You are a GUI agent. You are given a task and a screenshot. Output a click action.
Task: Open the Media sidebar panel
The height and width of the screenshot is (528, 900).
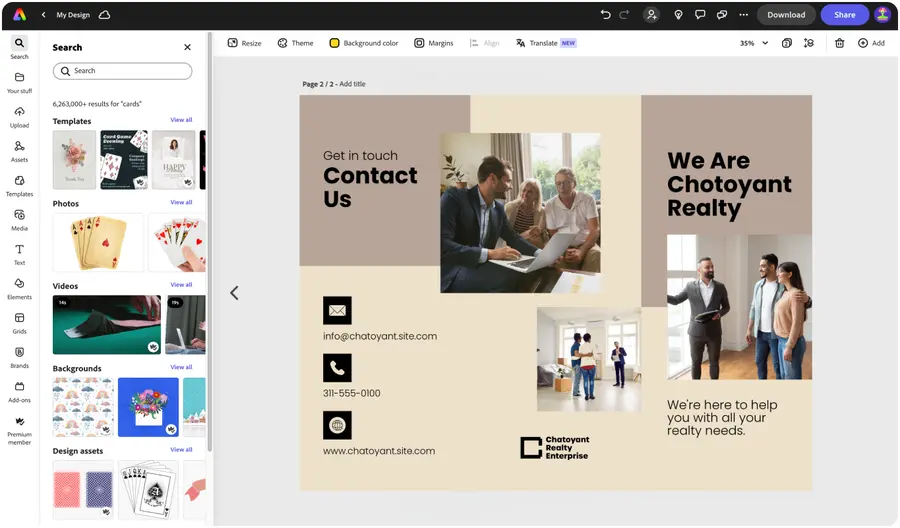coord(20,220)
